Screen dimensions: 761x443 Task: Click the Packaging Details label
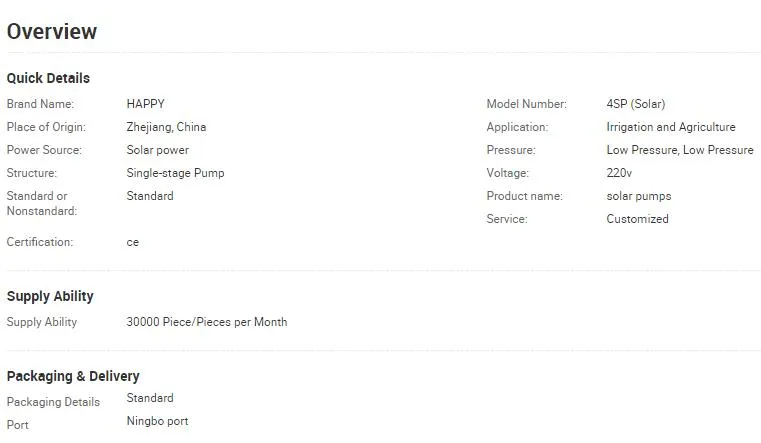coord(53,402)
